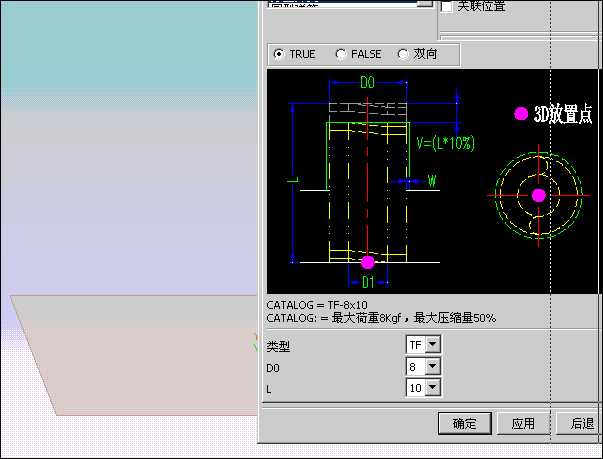603x459 pixels.
Task: Click the 类型 field label
Action: [x=278, y=346]
